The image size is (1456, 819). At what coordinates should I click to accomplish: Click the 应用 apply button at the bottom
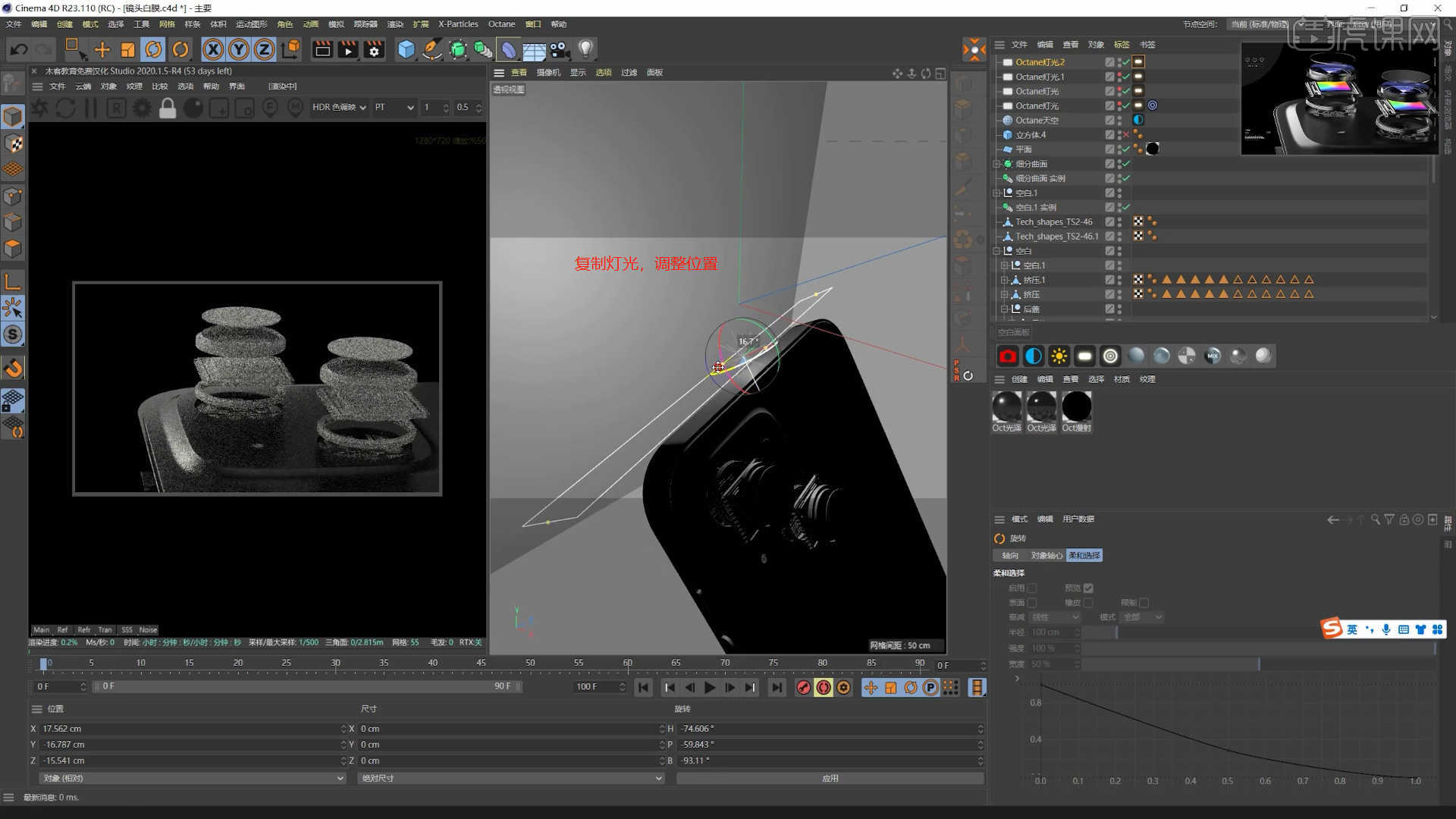click(830, 777)
